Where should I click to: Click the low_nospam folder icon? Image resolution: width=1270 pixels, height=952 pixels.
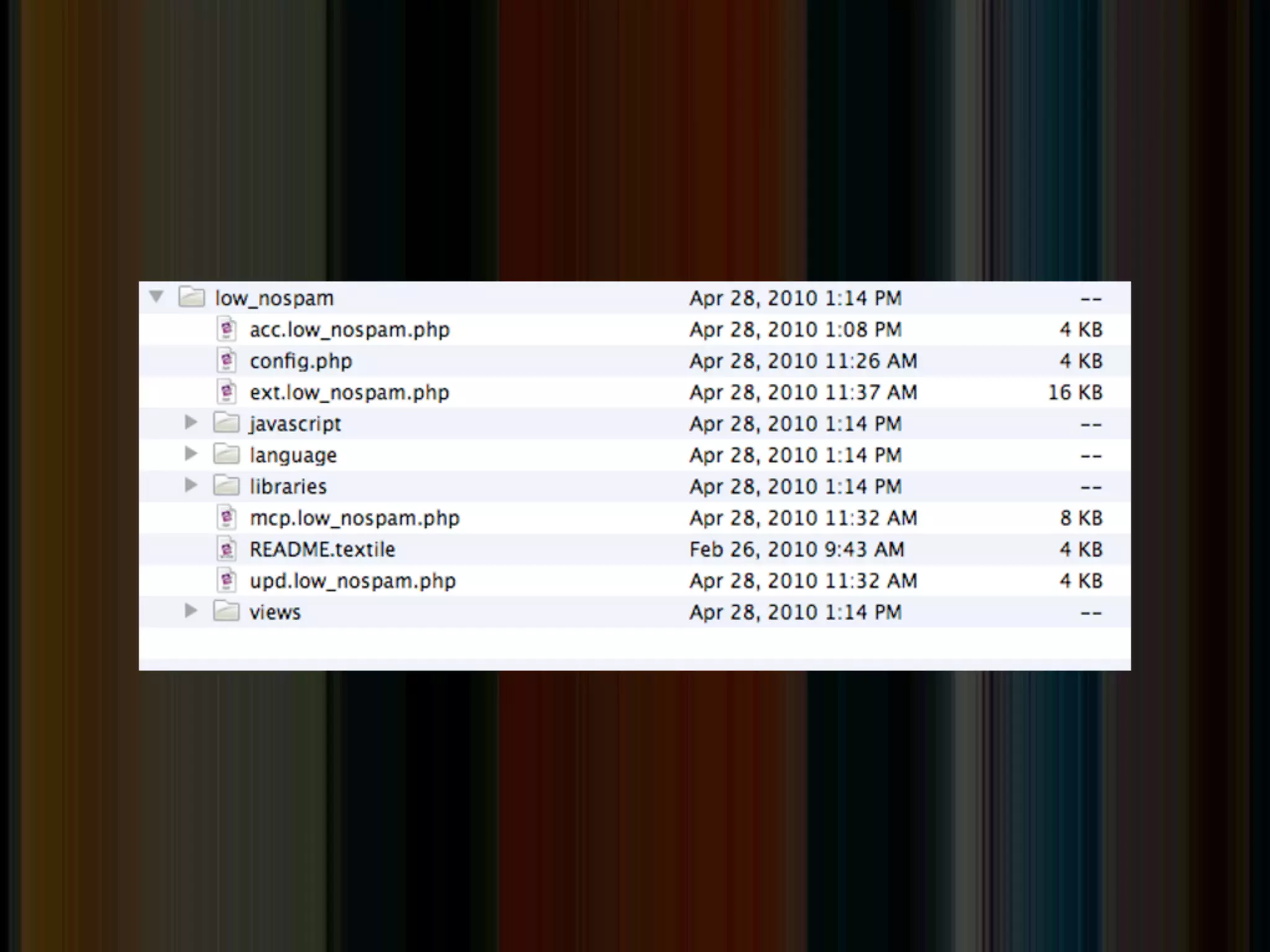(192, 297)
